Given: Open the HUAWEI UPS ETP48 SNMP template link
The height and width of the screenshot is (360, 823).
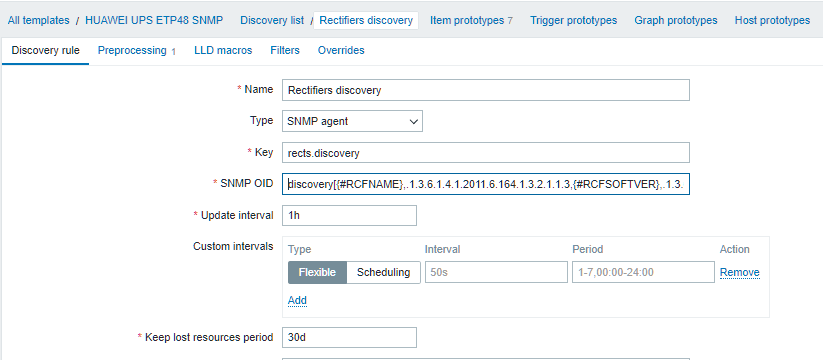Looking at the screenshot, I should point(154,20).
